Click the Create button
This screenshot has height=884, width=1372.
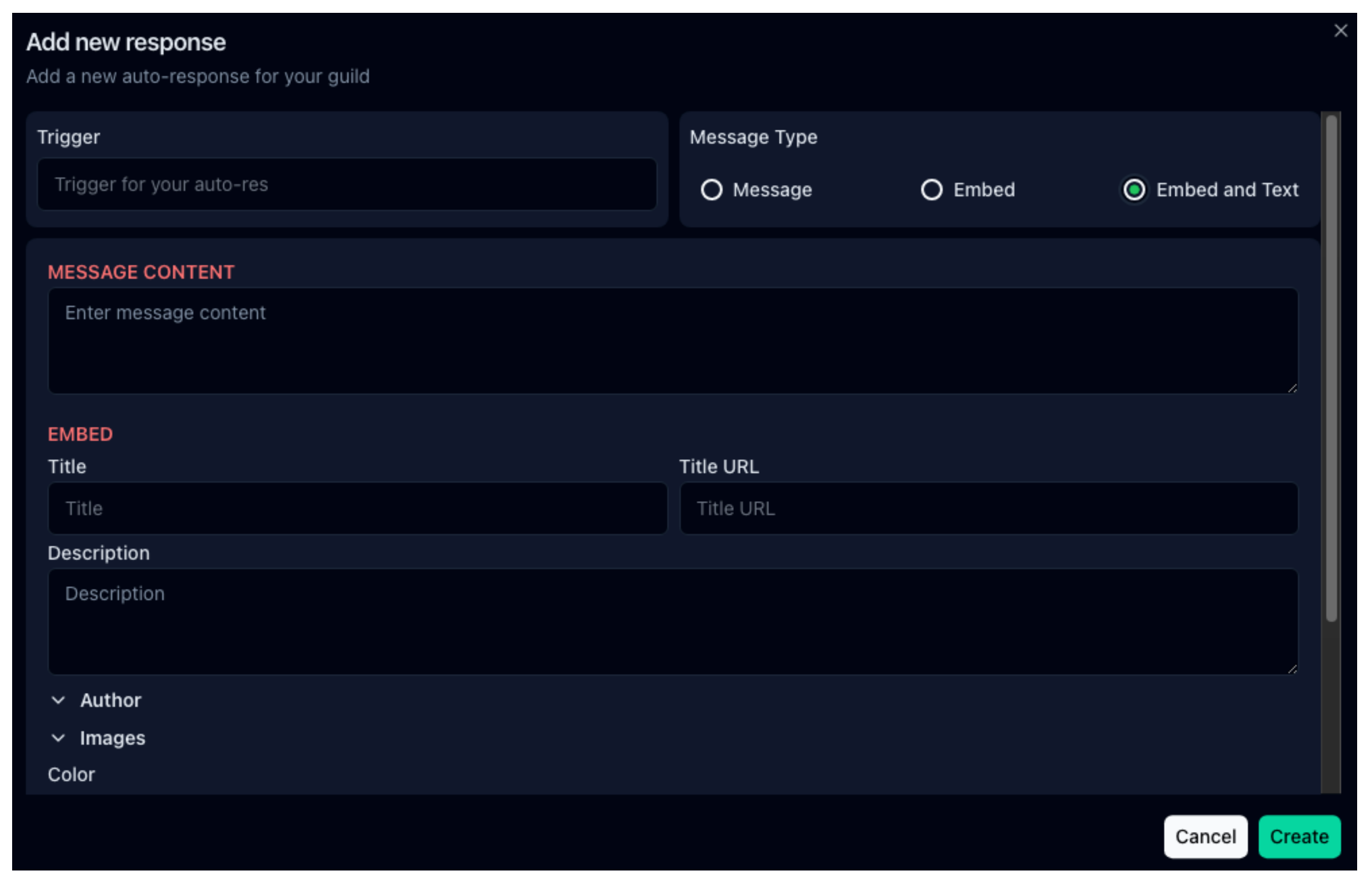coord(1298,836)
